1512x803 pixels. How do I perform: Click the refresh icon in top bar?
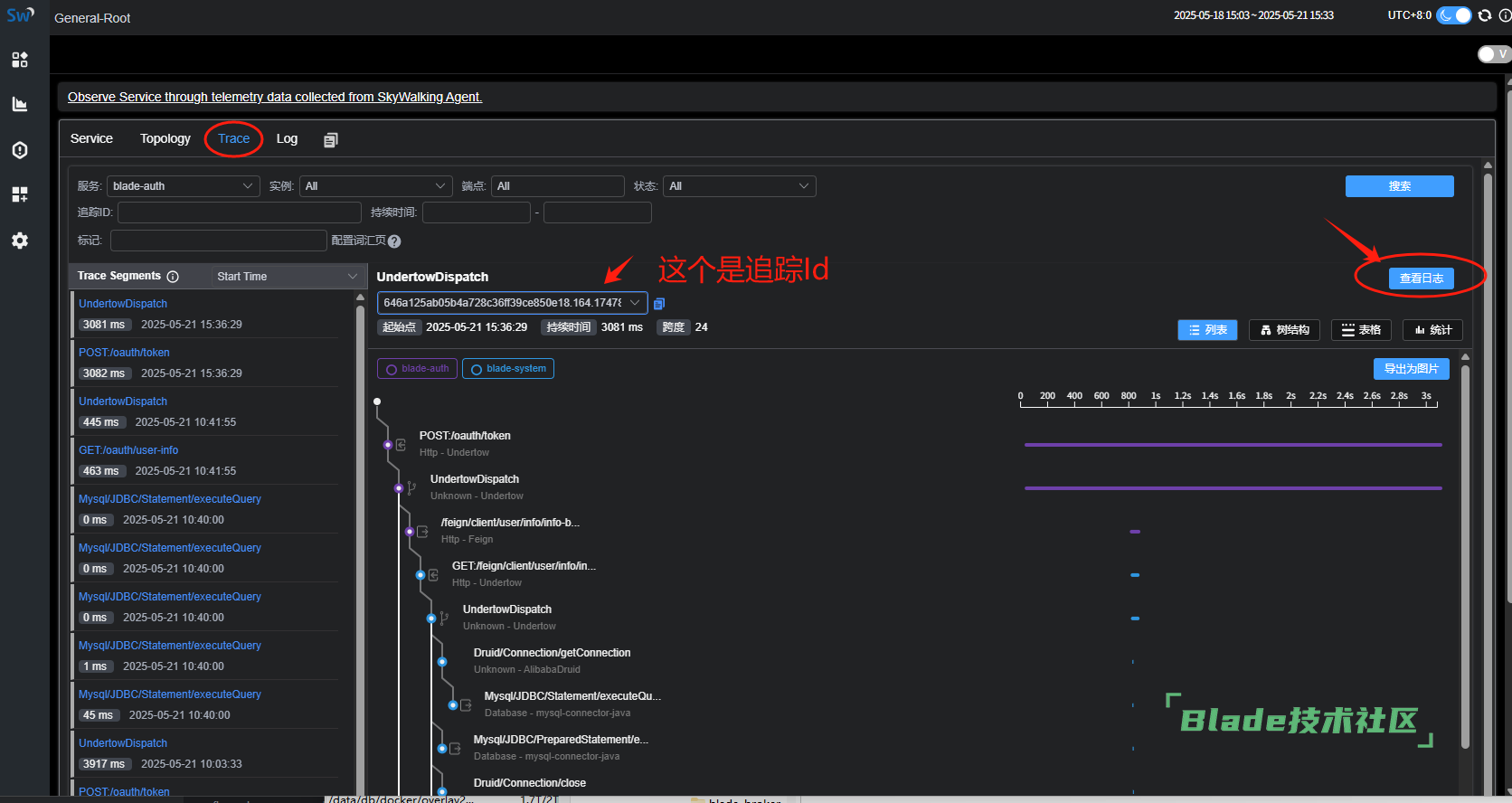coord(1485,15)
